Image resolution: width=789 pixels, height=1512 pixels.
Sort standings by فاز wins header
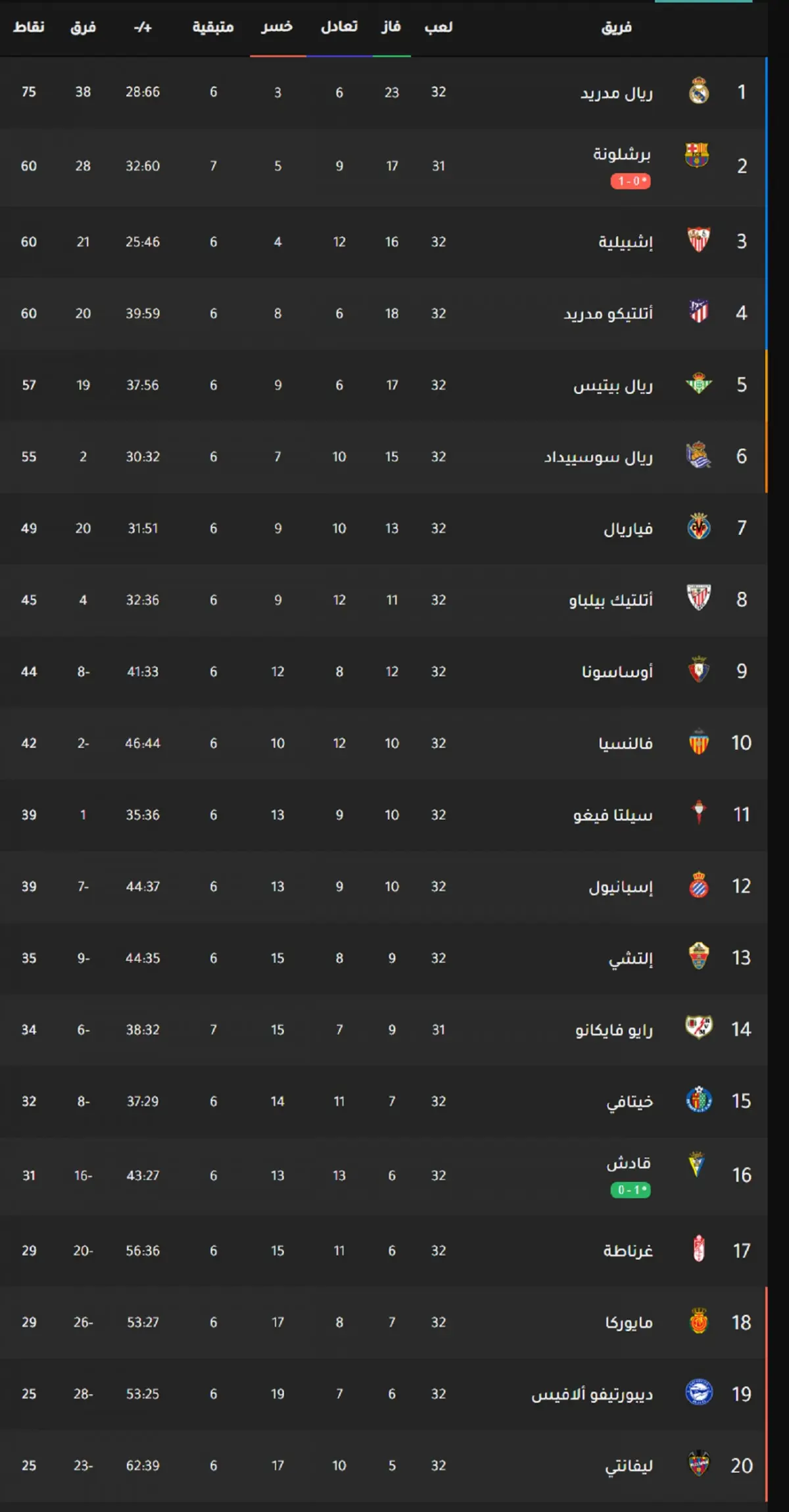click(391, 27)
